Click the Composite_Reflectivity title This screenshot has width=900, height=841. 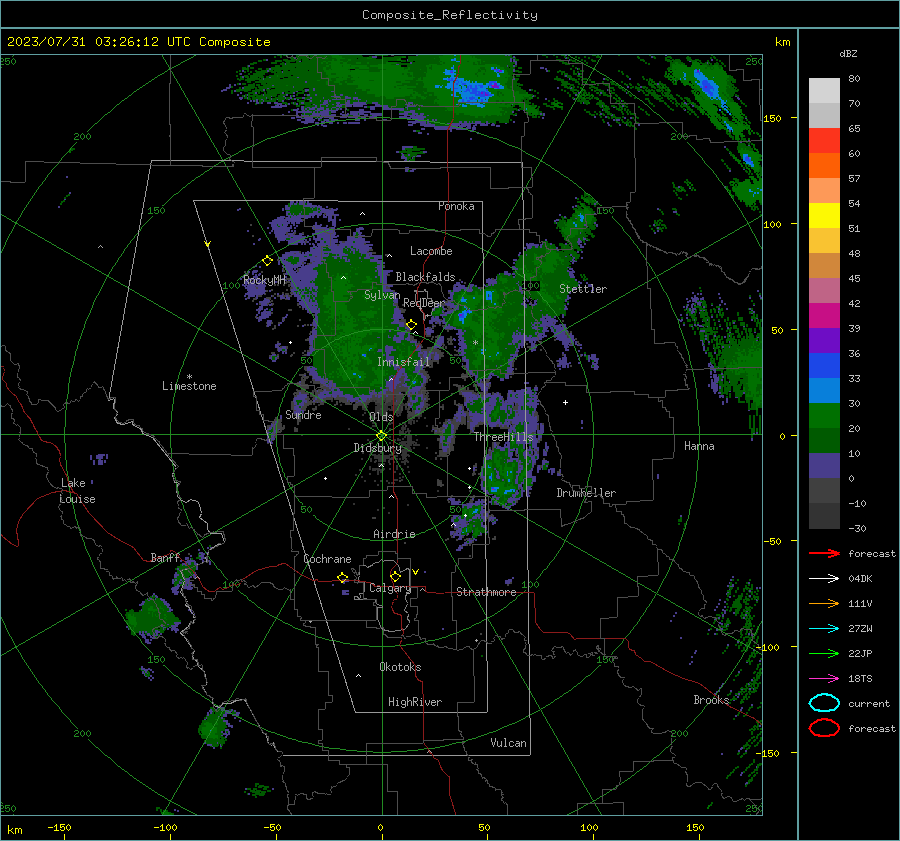click(x=449, y=15)
